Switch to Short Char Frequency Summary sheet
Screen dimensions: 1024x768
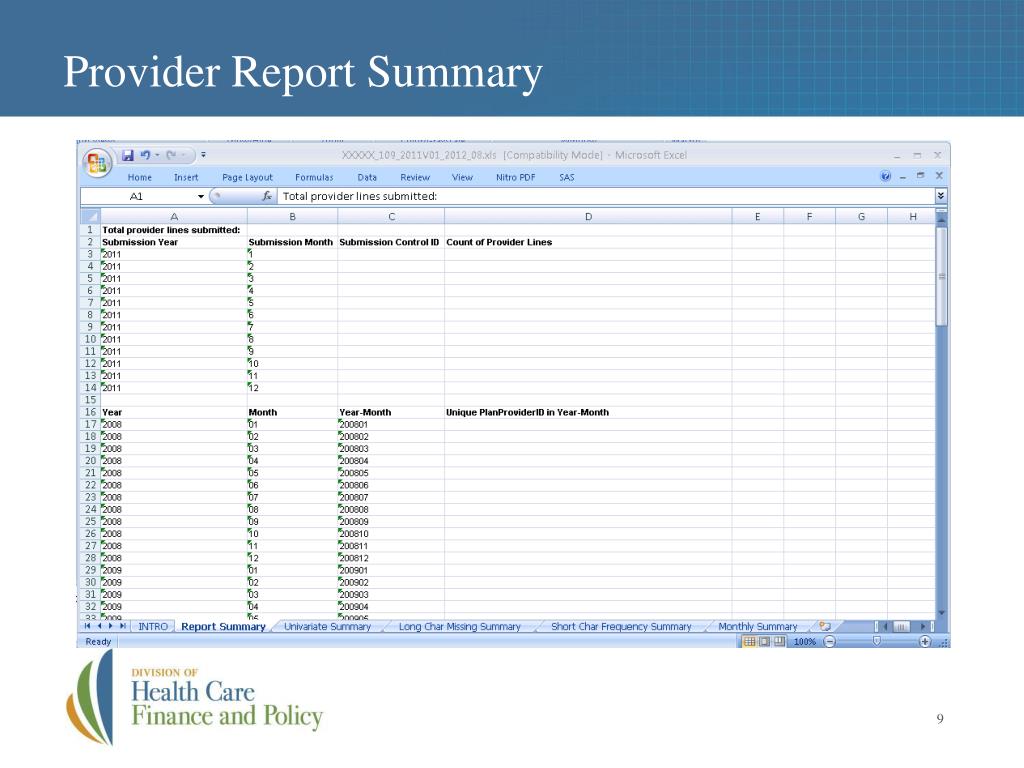[621, 626]
